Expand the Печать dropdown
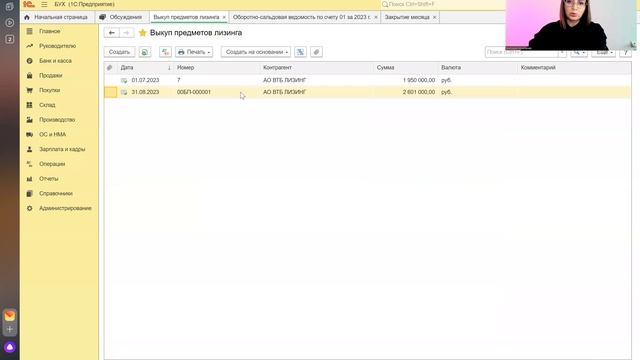Screen dimensions: 640x360 click(x=194, y=52)
